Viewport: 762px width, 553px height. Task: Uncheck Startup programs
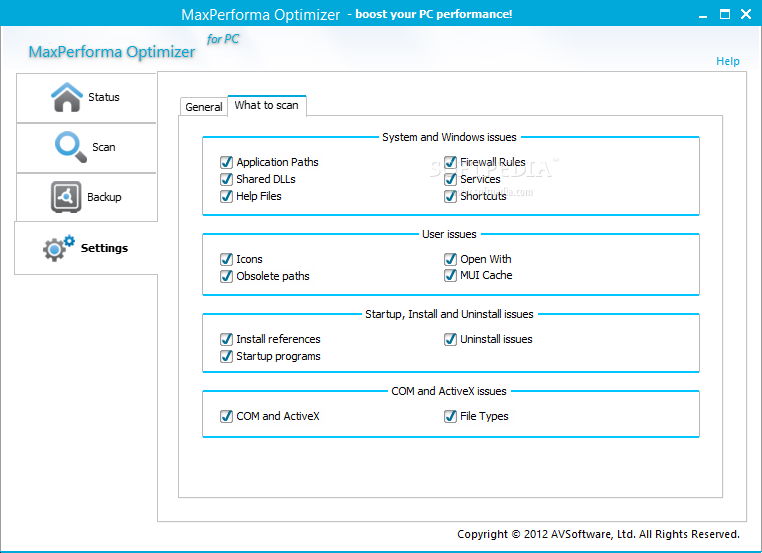[x=226, y=356]
